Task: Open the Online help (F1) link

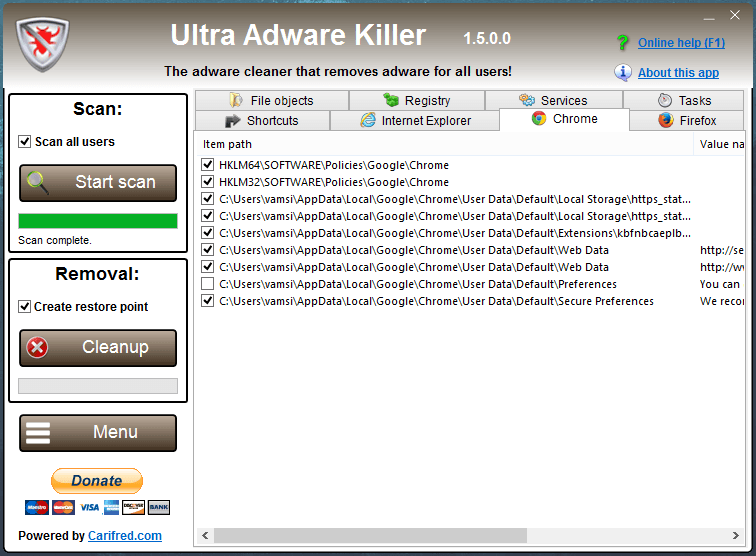Action: pyautogui.click(x=681, y=43)
